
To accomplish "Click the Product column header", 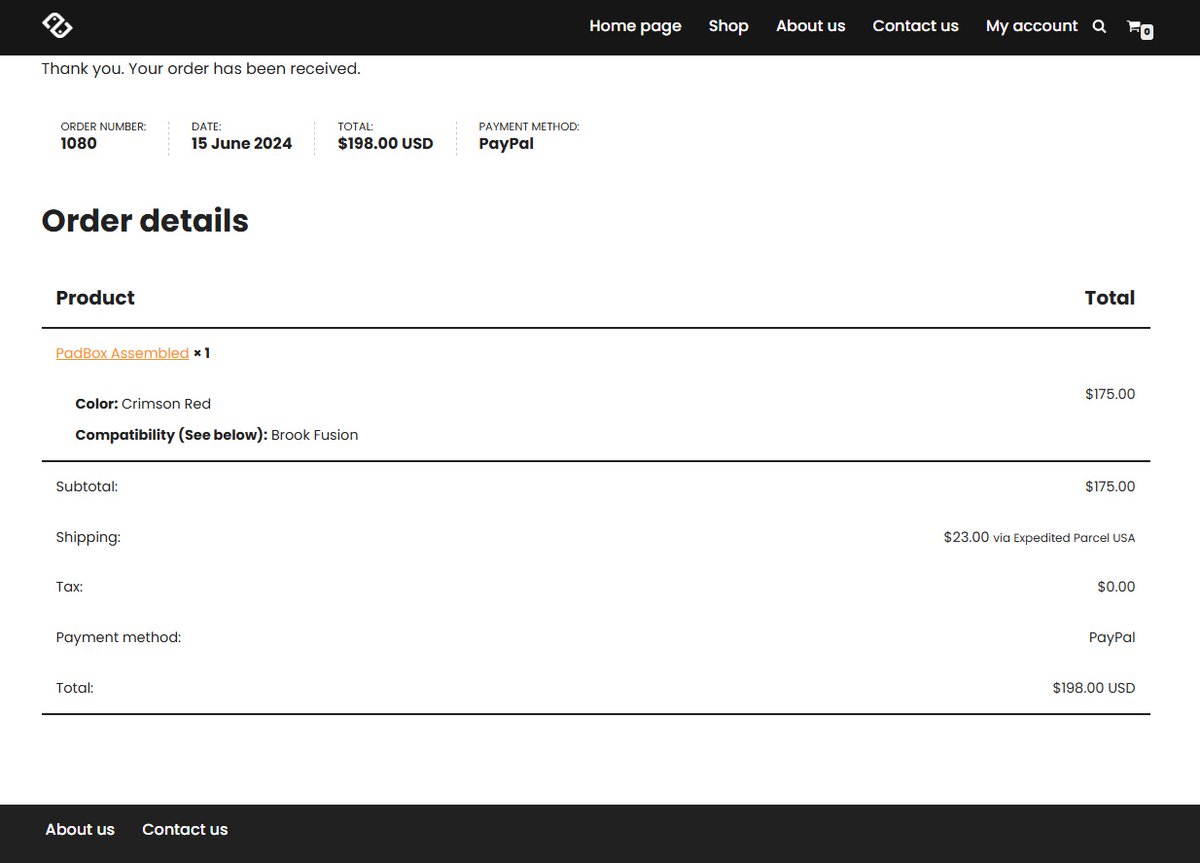I will click(x=95, y=298).
